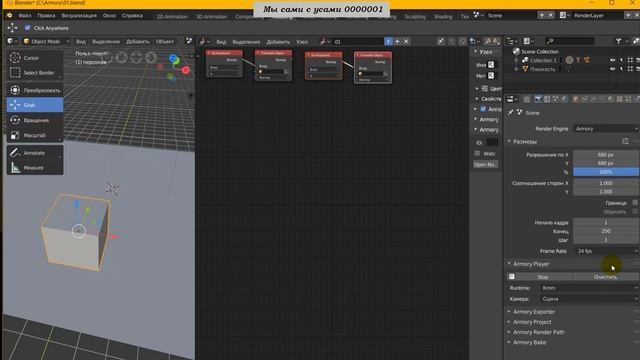Enable the Граница checkbox

click(x=635, y=202)
